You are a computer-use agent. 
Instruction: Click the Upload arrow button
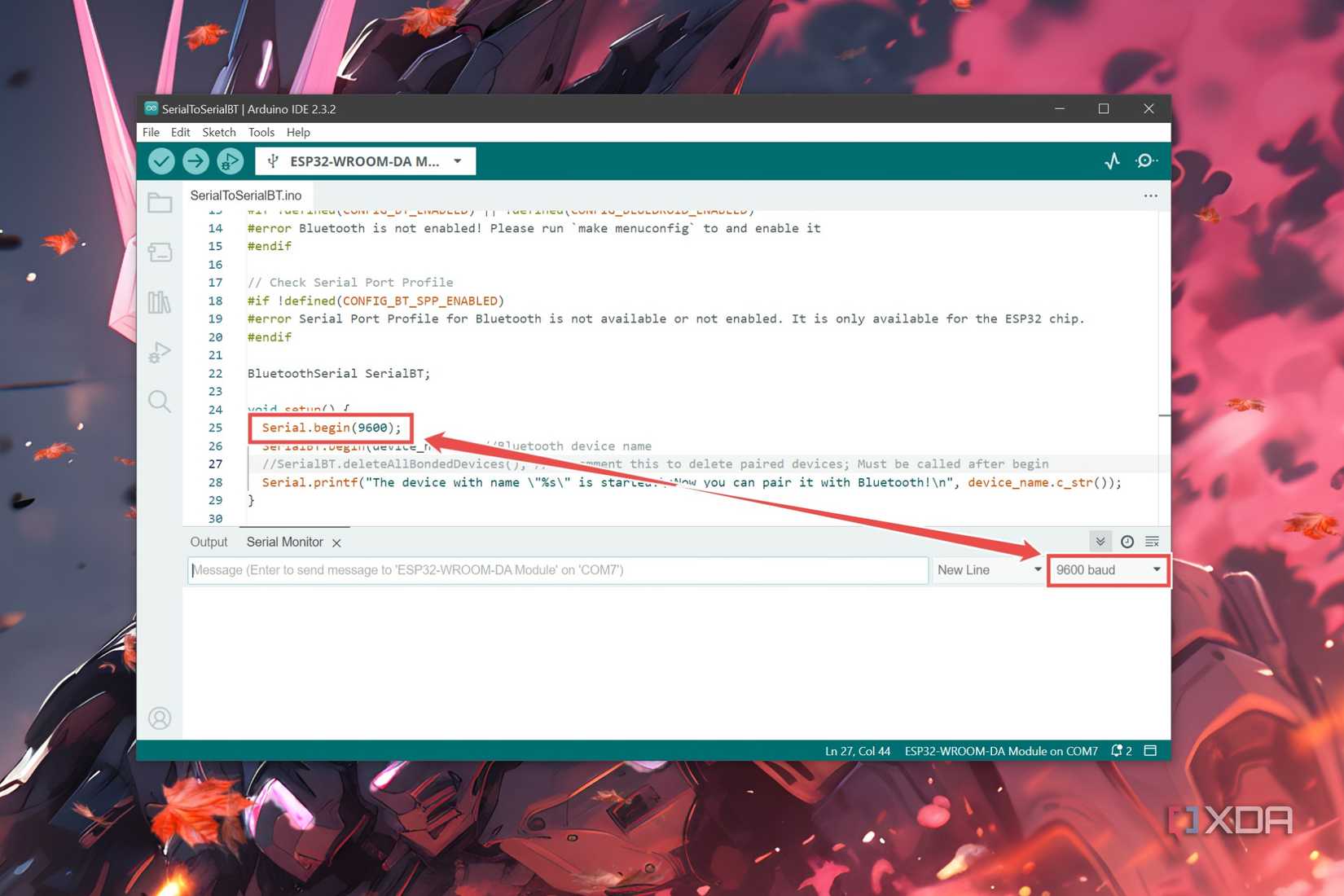click(x=195, y=161)
